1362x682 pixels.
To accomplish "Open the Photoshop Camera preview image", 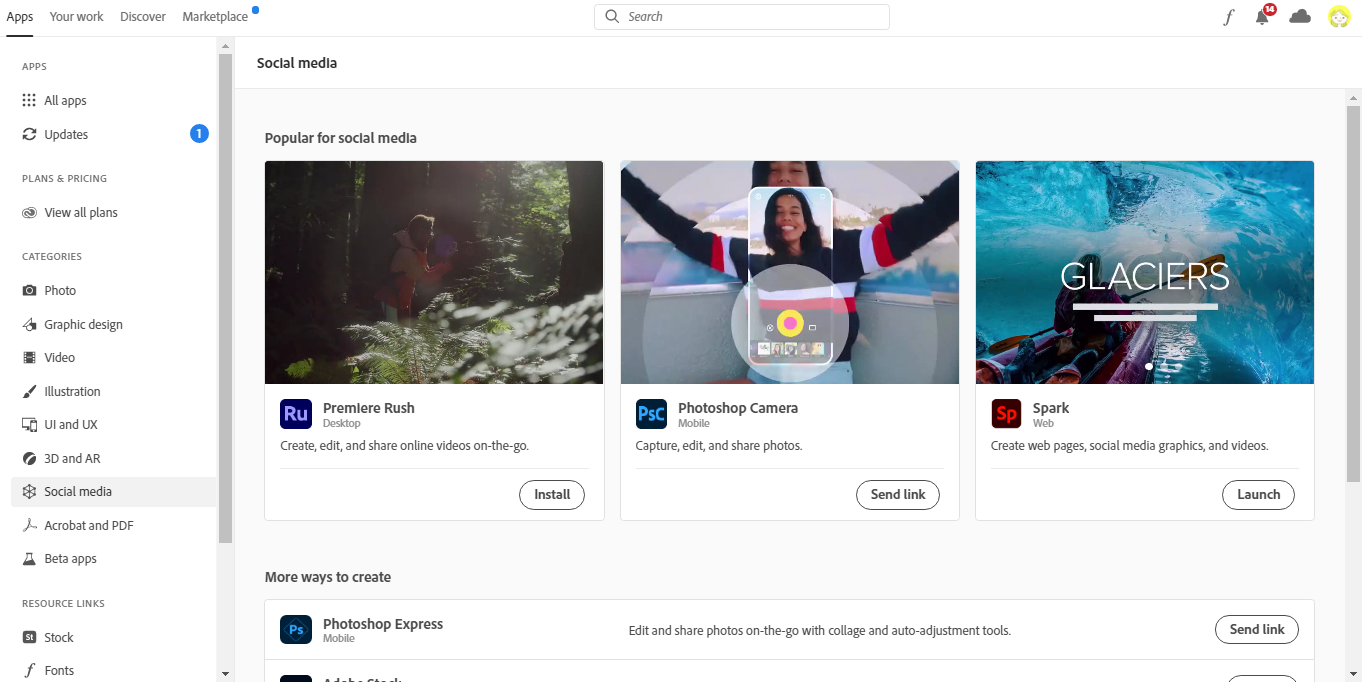I will (790, 272).
